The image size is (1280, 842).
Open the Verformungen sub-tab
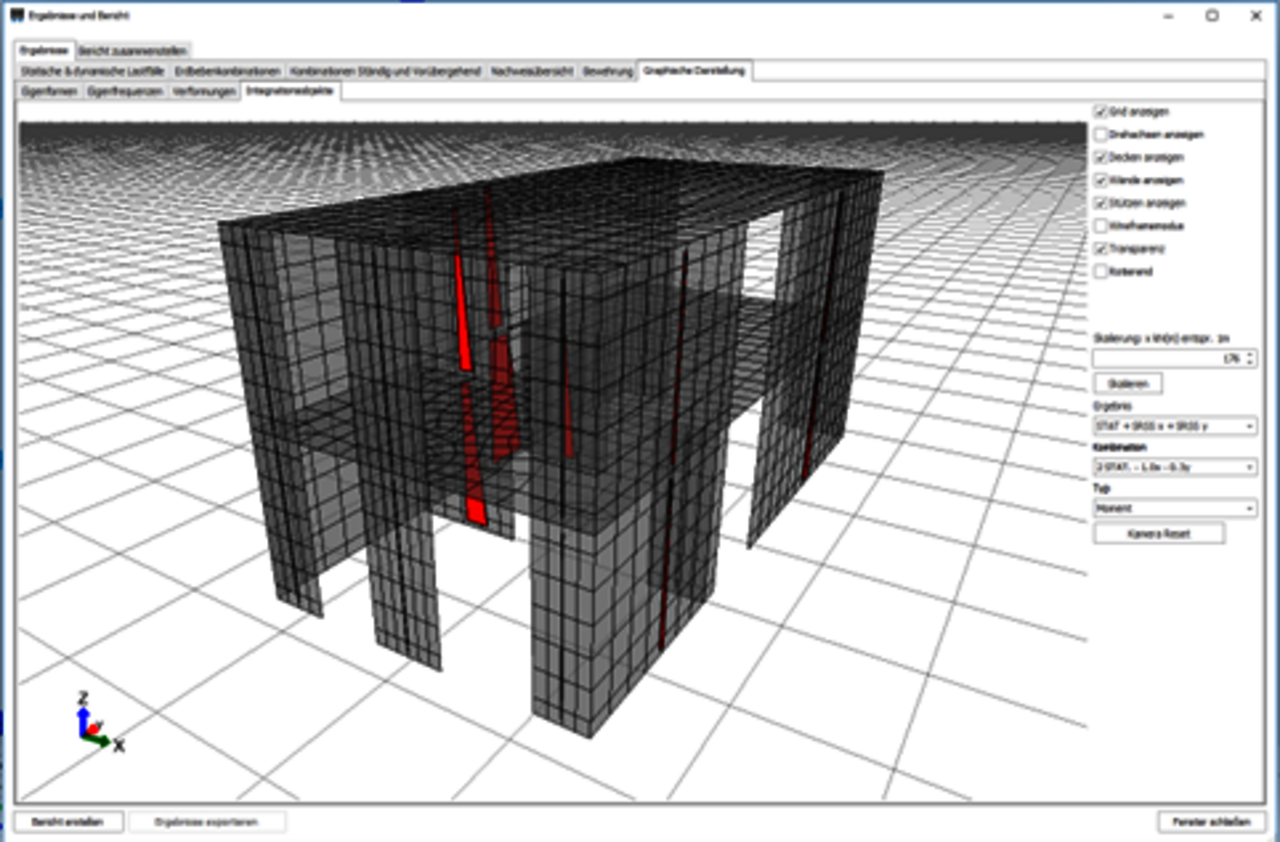pyautogui.click(x=204, y=91)
